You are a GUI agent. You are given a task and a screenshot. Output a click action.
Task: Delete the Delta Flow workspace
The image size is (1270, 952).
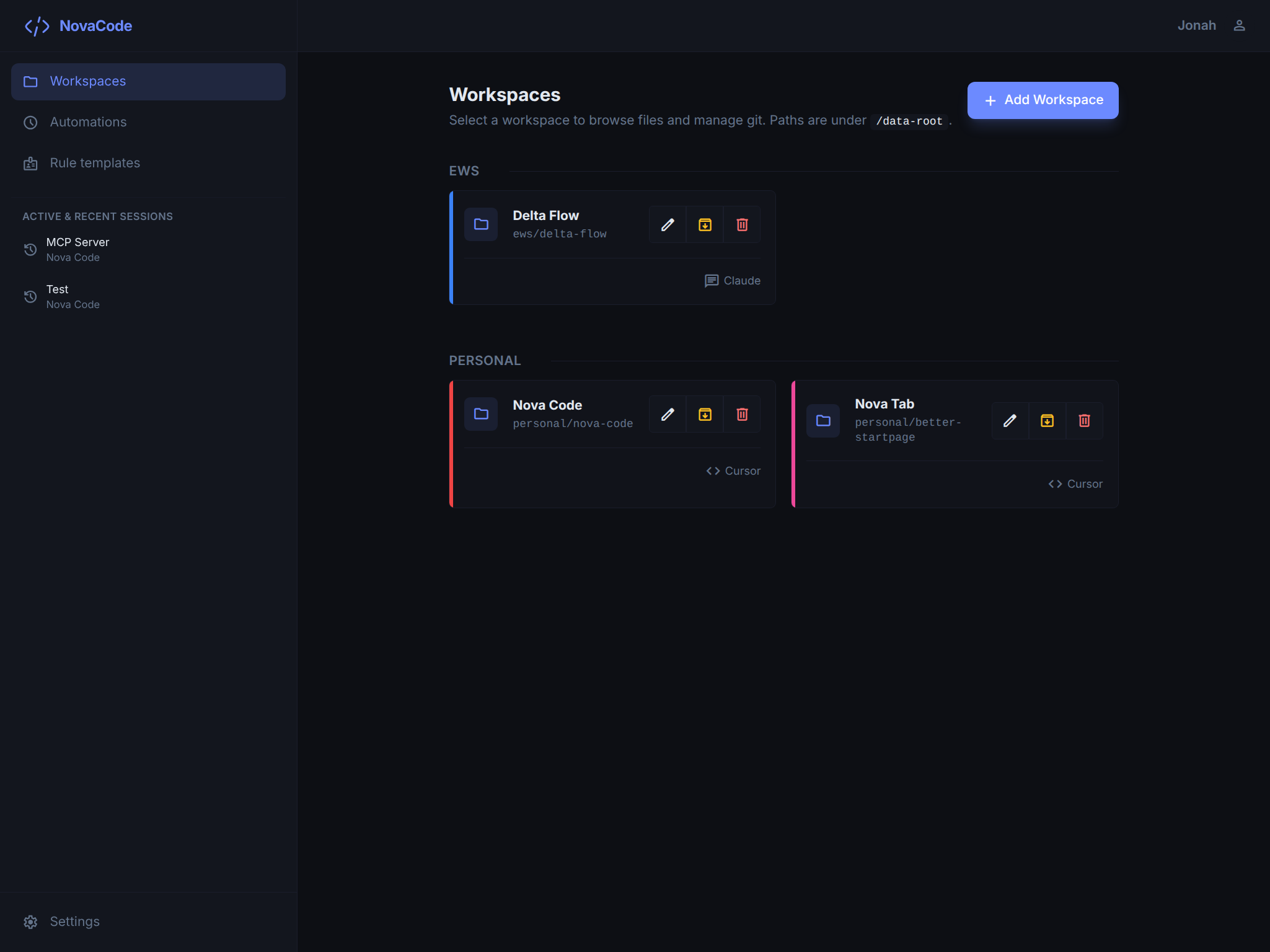(x=742, y=224)
